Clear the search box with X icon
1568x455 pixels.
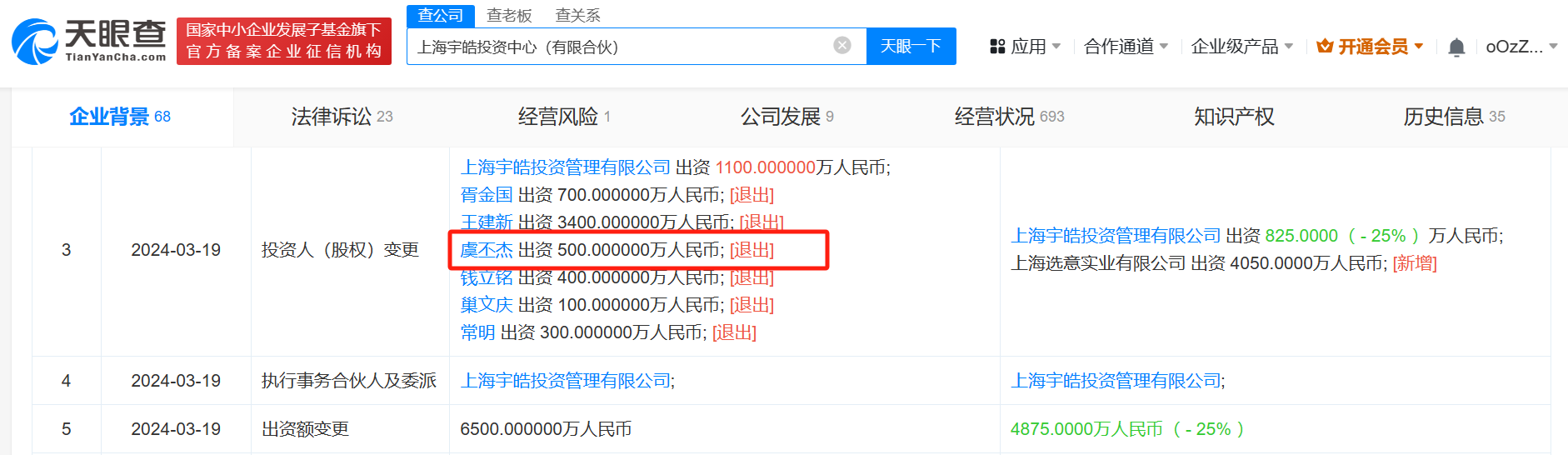[842, 45]
